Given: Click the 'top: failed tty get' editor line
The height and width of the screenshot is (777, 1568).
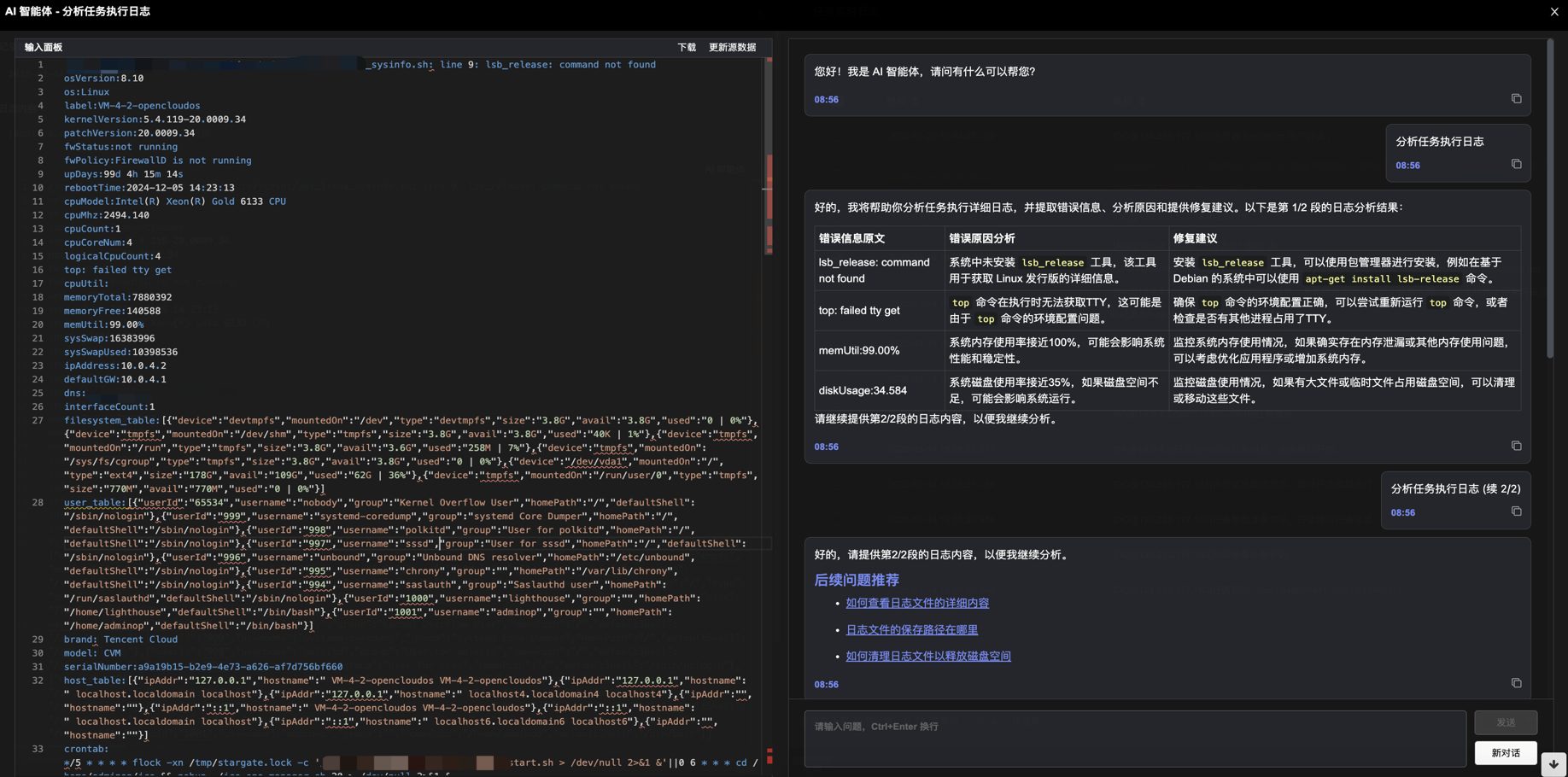Looking at the screenshot, I should point(118,270).
